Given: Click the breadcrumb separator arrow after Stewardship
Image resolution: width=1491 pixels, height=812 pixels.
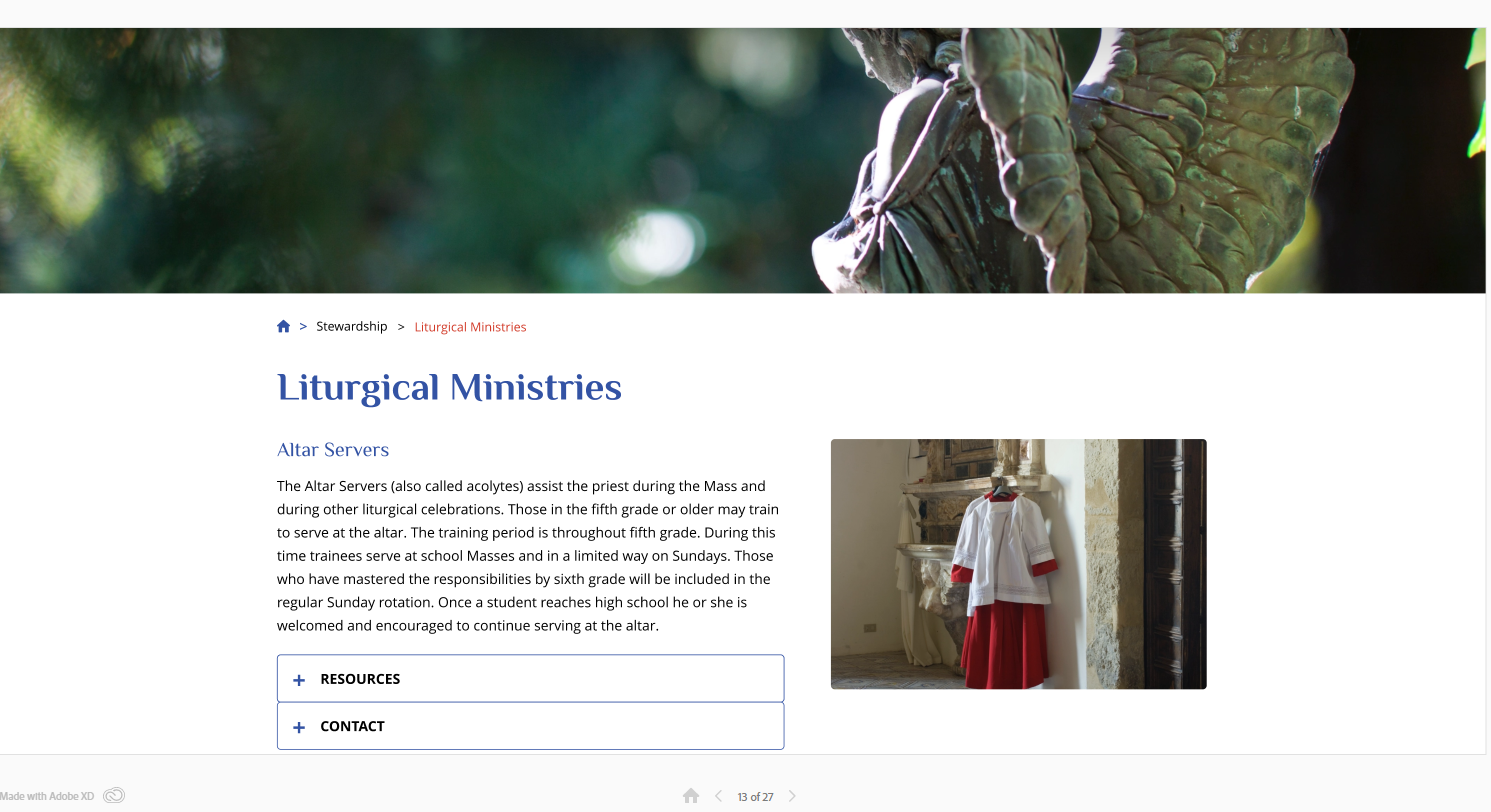Looking at the screenshot, I should (x=401, y=326).
